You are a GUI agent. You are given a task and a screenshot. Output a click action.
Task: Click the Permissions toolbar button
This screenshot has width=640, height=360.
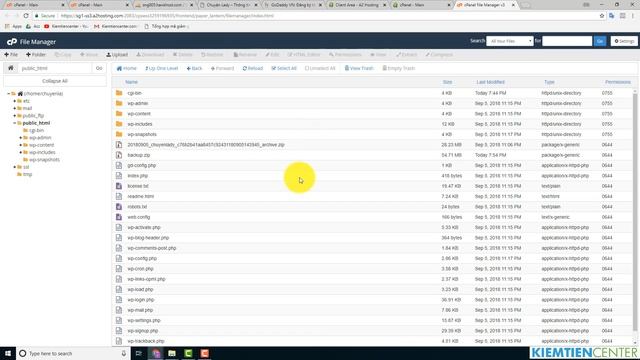345,54
